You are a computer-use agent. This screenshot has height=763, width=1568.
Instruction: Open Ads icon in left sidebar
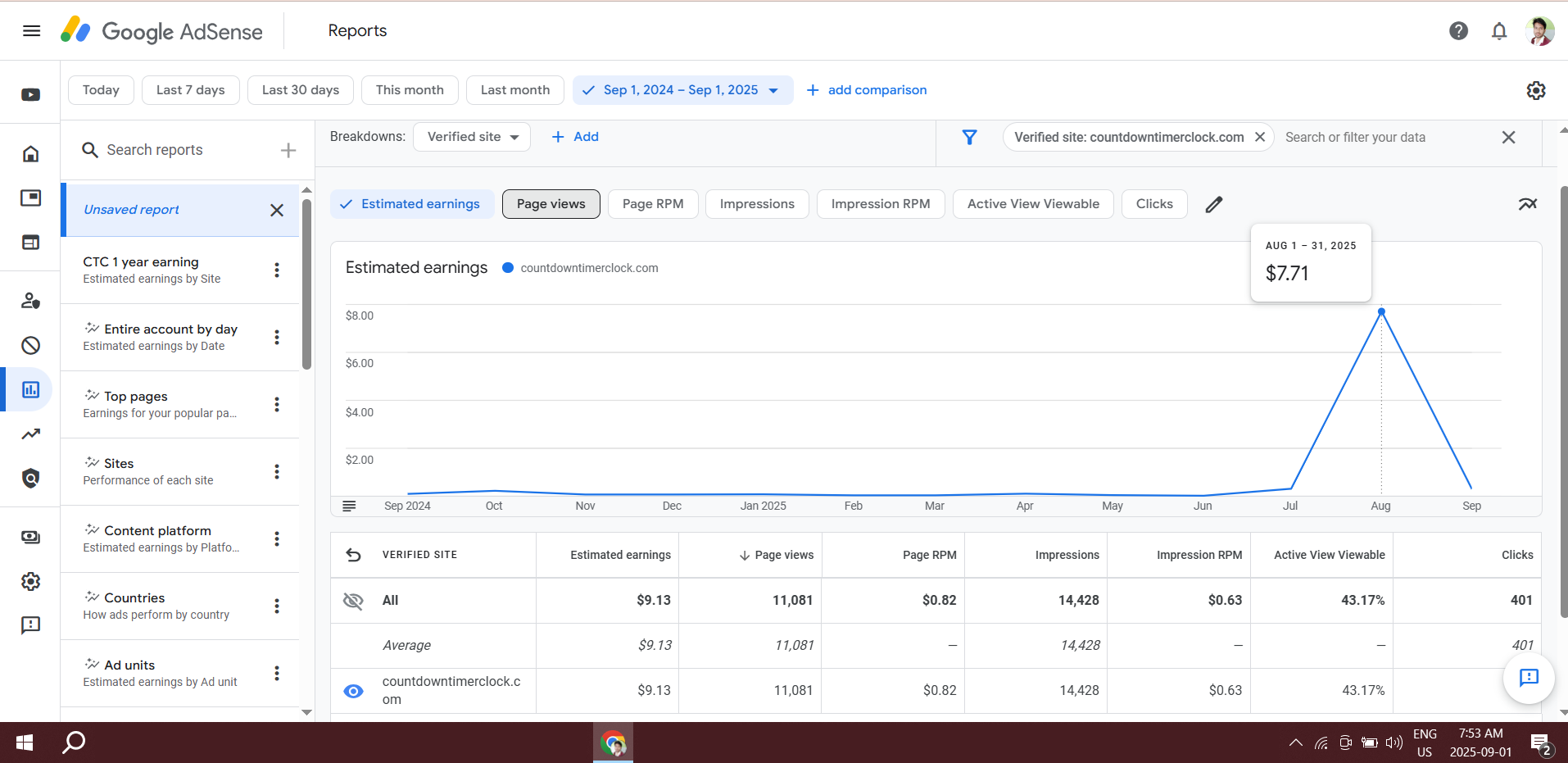click(31, 198)
